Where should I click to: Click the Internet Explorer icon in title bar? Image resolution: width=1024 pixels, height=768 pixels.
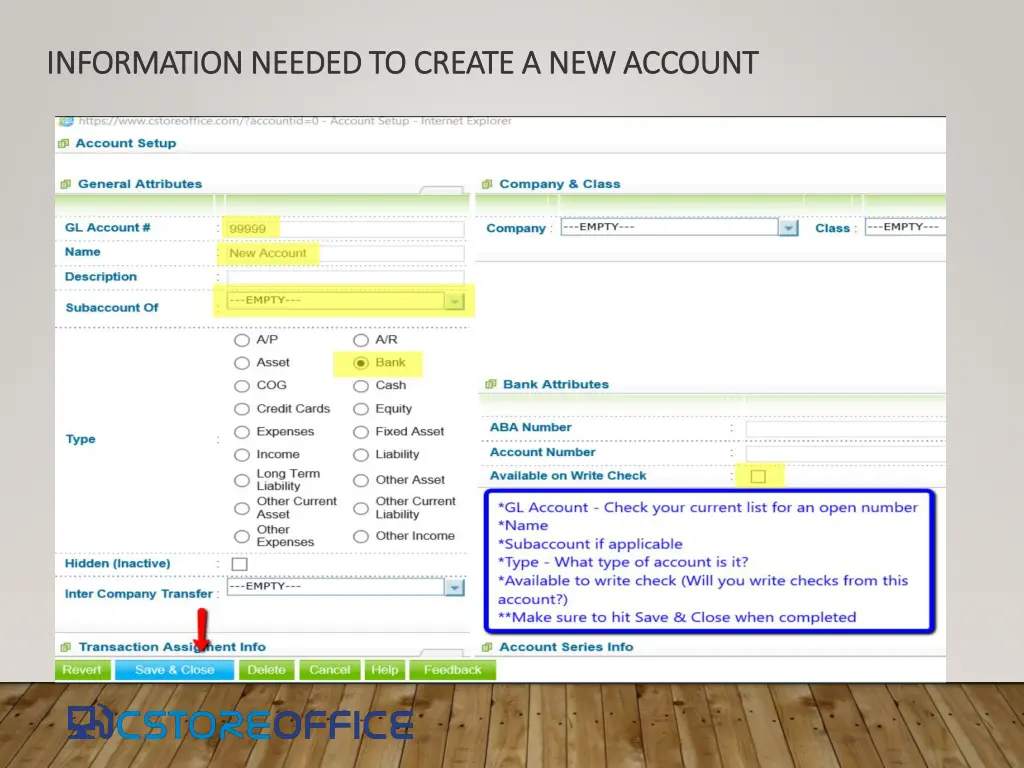pyautogui.click(x=65, y=121)
